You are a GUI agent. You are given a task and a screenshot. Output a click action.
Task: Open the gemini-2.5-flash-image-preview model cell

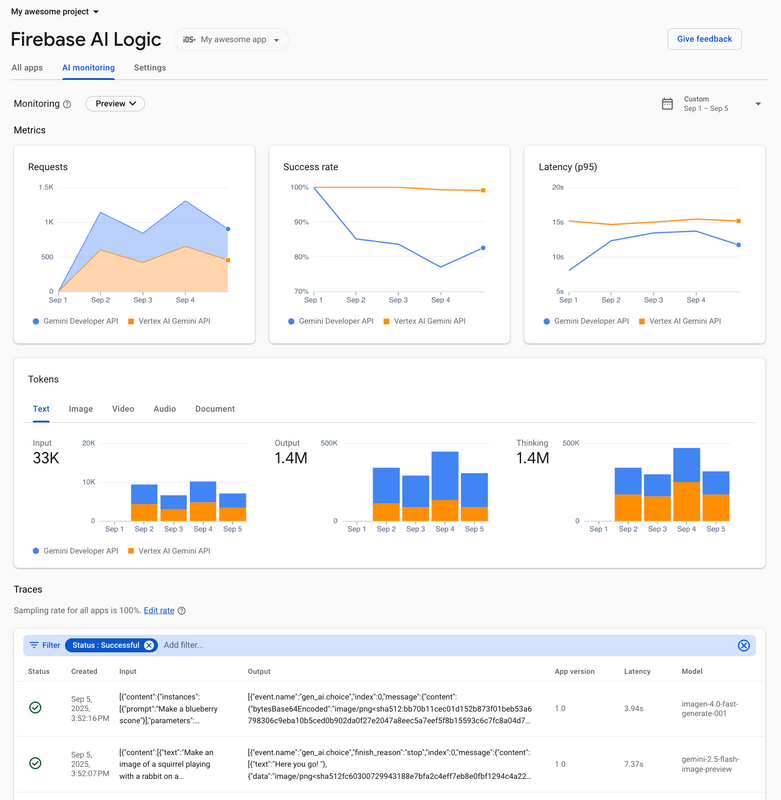[x=710, y=764]
